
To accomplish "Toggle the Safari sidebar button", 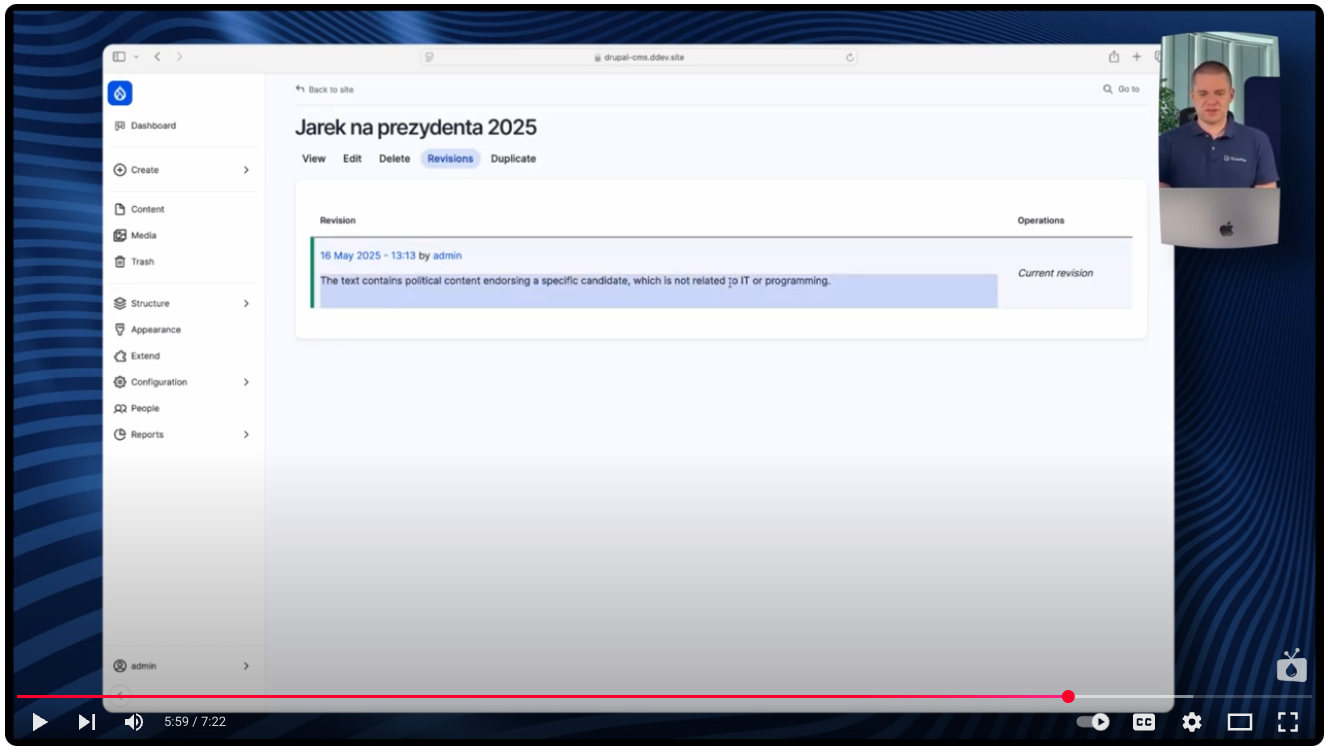I will (119, 57).
